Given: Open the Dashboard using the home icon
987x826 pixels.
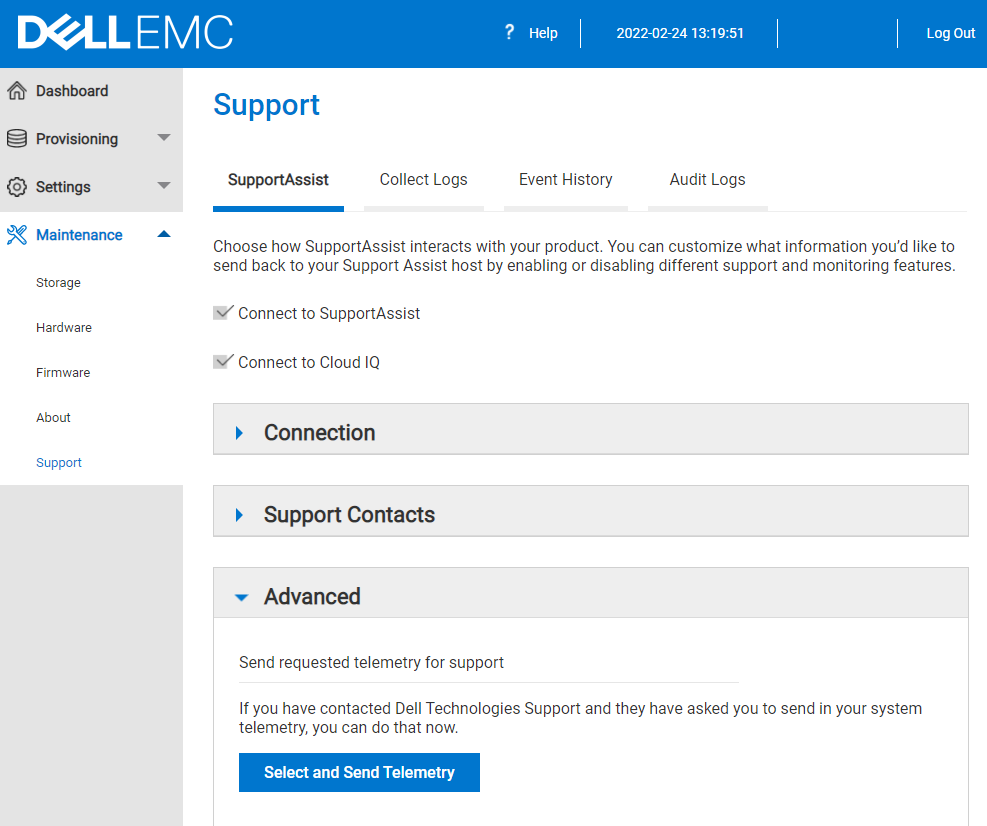Looking at the screenshot, I should coord(18,90).
